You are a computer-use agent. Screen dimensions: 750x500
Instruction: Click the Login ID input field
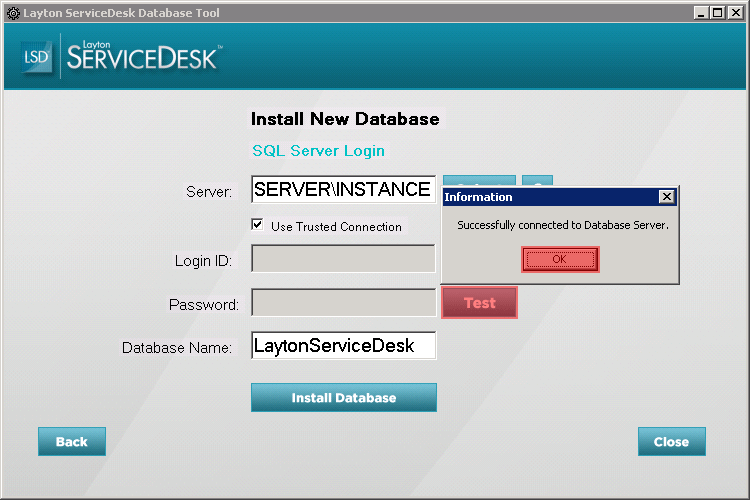point(343,258)
